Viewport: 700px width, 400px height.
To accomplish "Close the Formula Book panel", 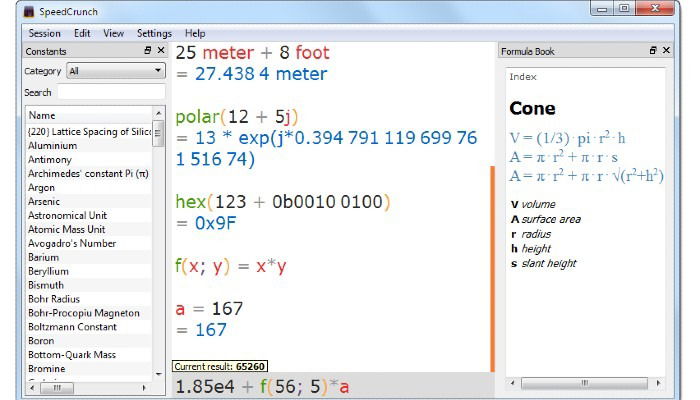I will 666,50.
